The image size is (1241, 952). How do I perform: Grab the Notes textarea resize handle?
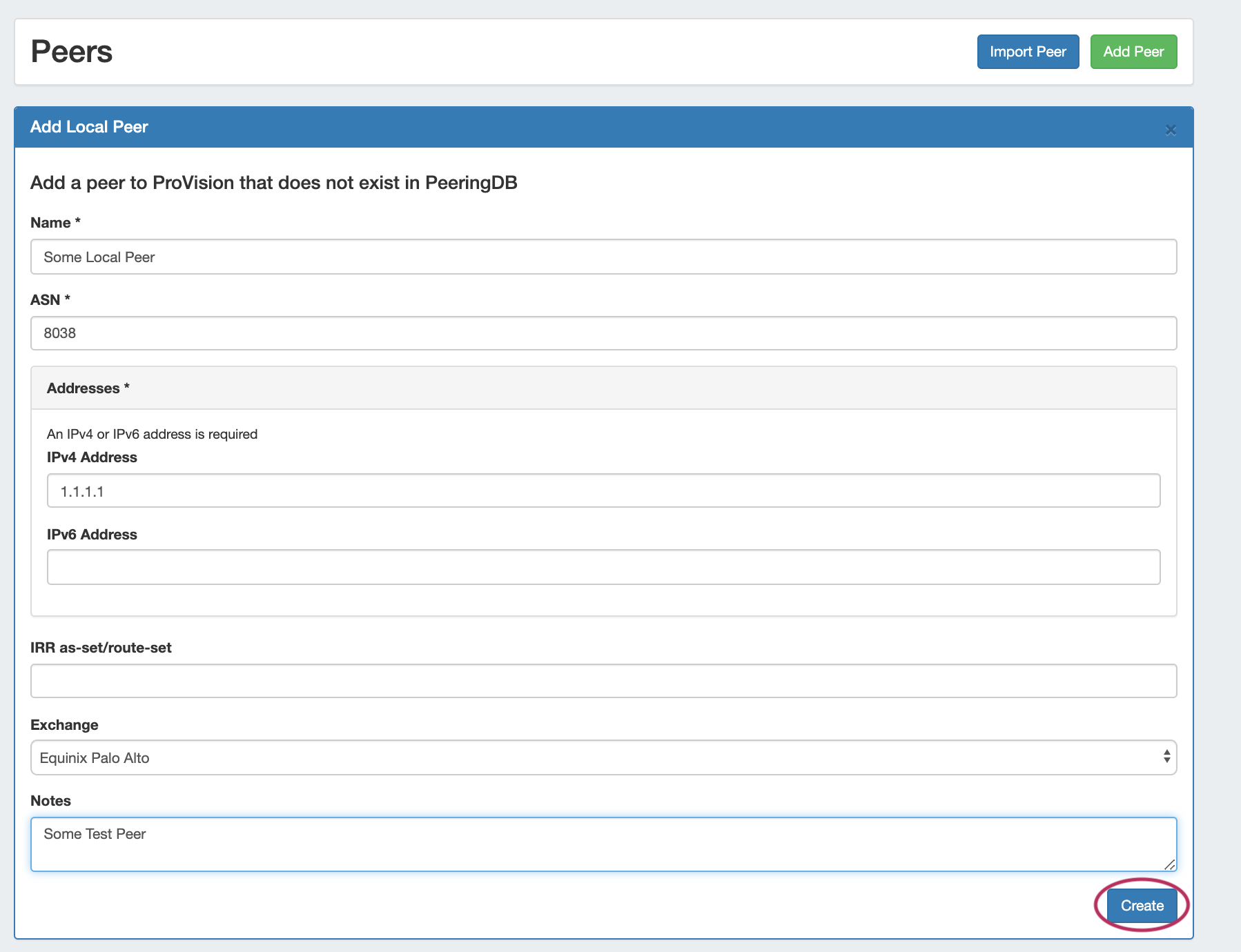click(1169, 864)
